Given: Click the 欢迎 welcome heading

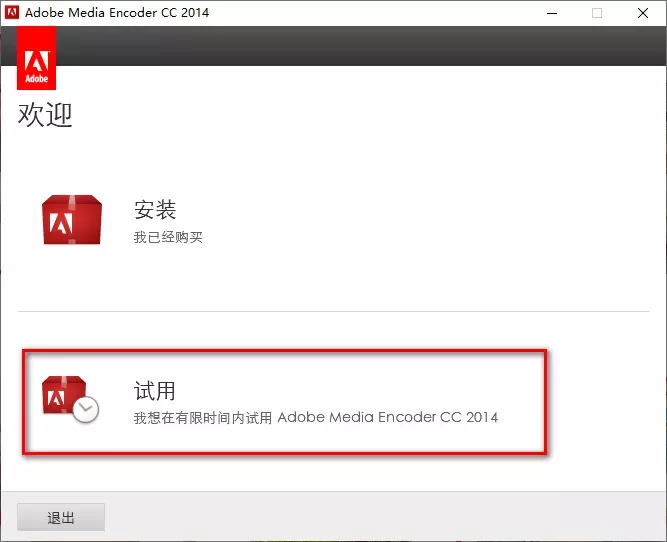Looking at the screenshot, I should coord(45,115).
